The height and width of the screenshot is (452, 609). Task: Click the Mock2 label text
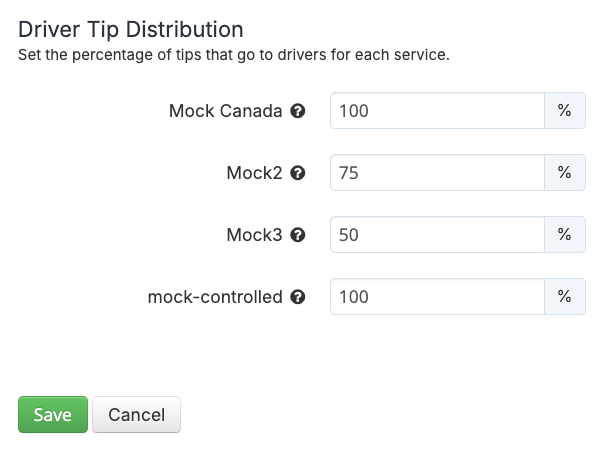coord(254,173)
